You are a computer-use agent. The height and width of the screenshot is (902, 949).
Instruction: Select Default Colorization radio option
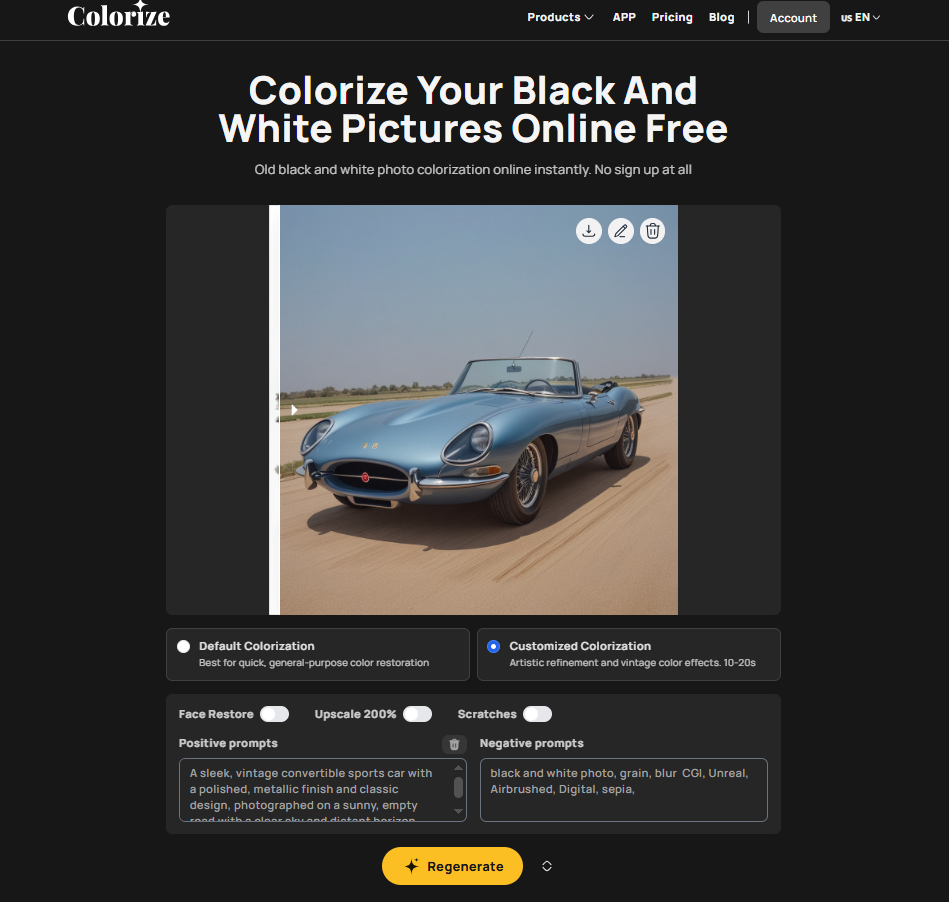coord(183,647)
